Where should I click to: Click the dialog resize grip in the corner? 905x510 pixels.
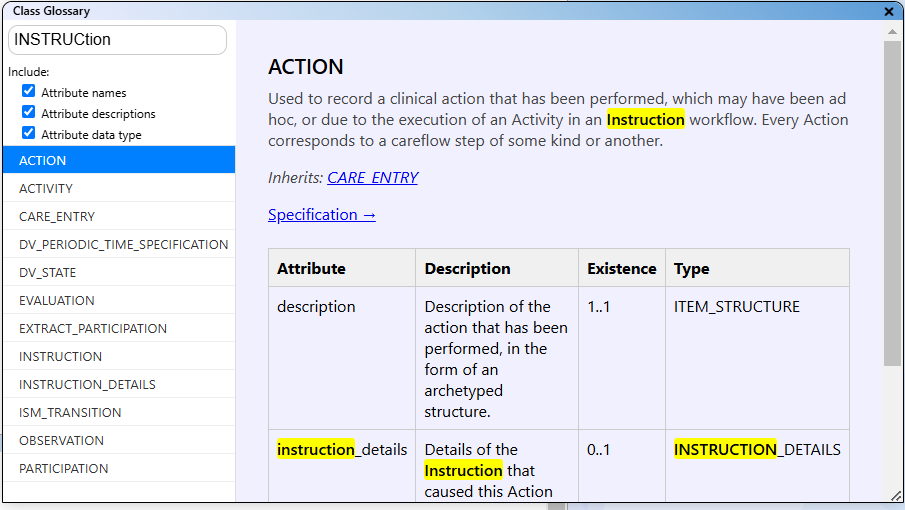coord(895,496)
